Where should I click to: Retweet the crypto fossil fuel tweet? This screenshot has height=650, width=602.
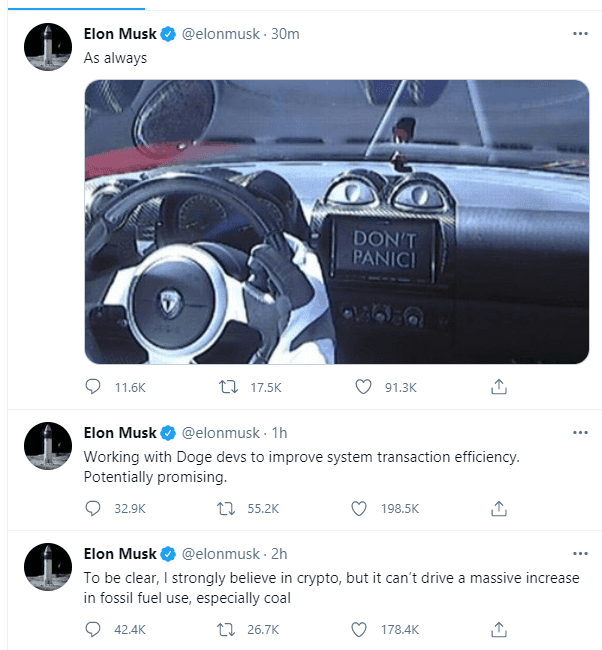[226, 629]
